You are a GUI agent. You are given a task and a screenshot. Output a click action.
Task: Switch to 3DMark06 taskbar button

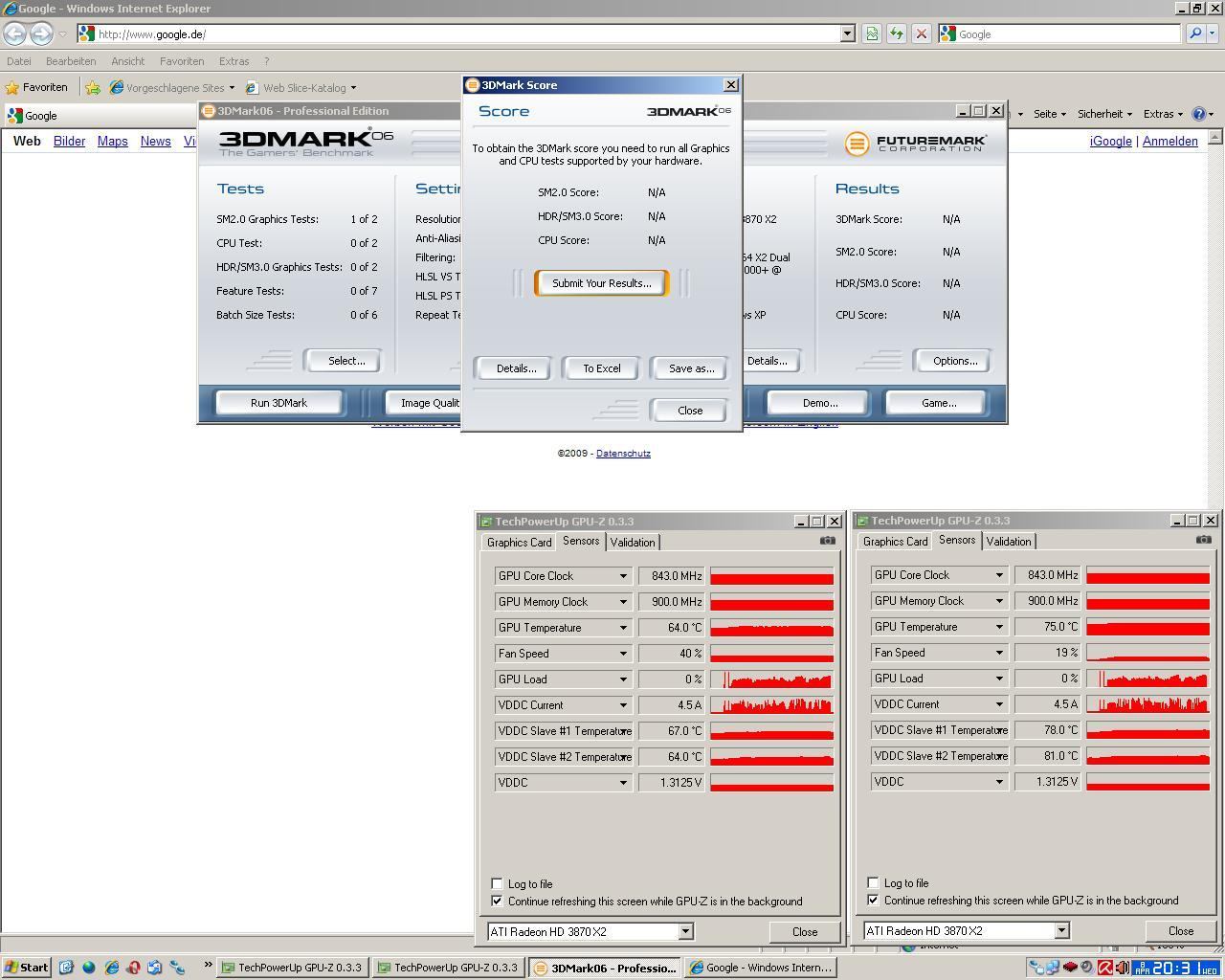click(x=605, y=968)
